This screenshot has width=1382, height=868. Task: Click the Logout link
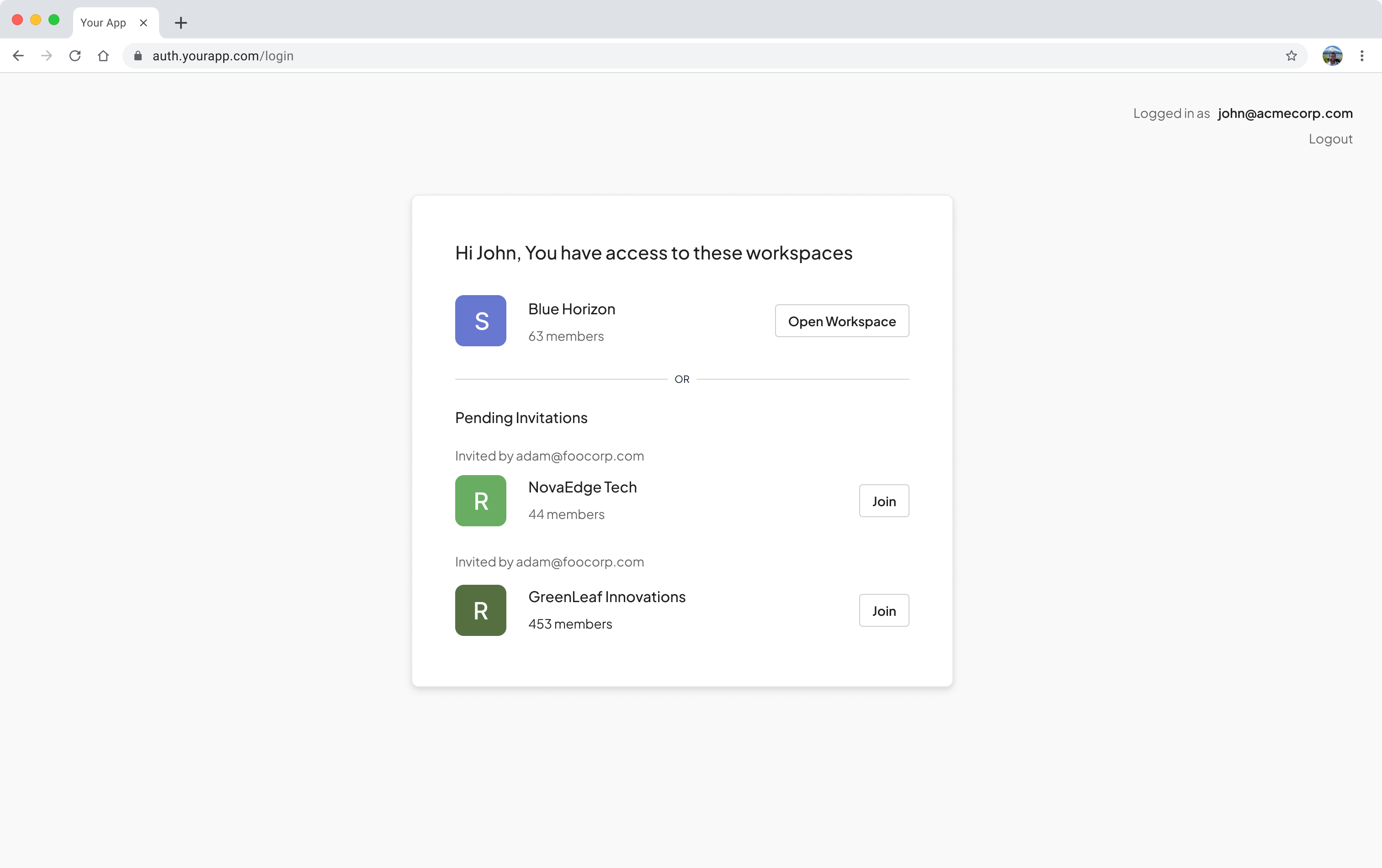tap(1330, 139)
